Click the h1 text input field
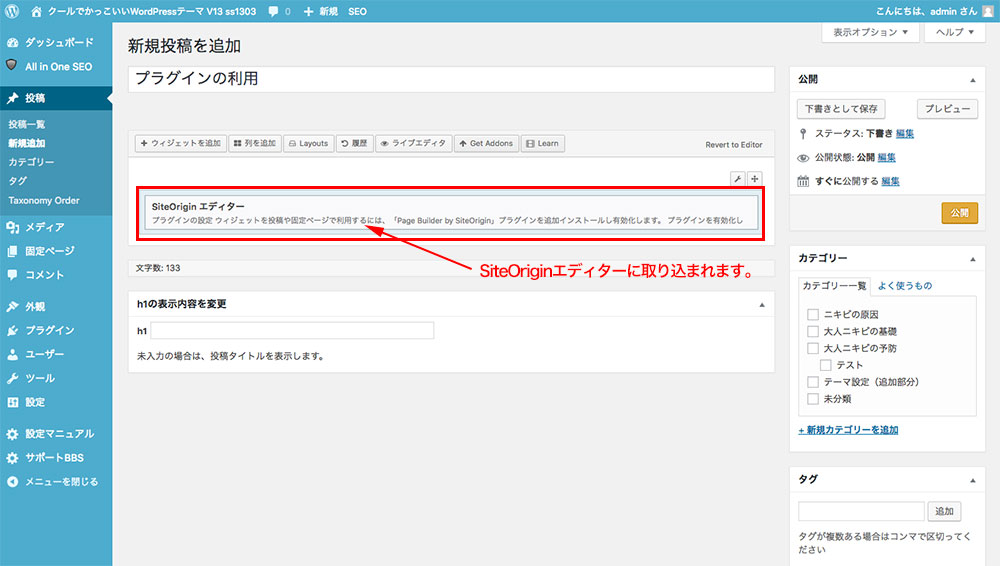The image size is (1000, 566). click(x=292, y=331)
